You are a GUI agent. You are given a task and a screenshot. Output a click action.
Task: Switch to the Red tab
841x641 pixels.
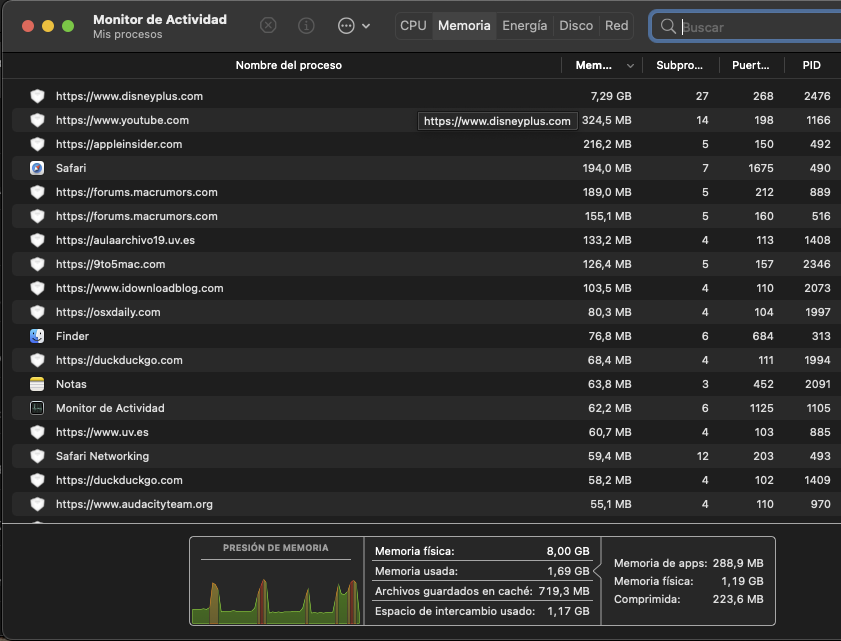pos(616,25)
